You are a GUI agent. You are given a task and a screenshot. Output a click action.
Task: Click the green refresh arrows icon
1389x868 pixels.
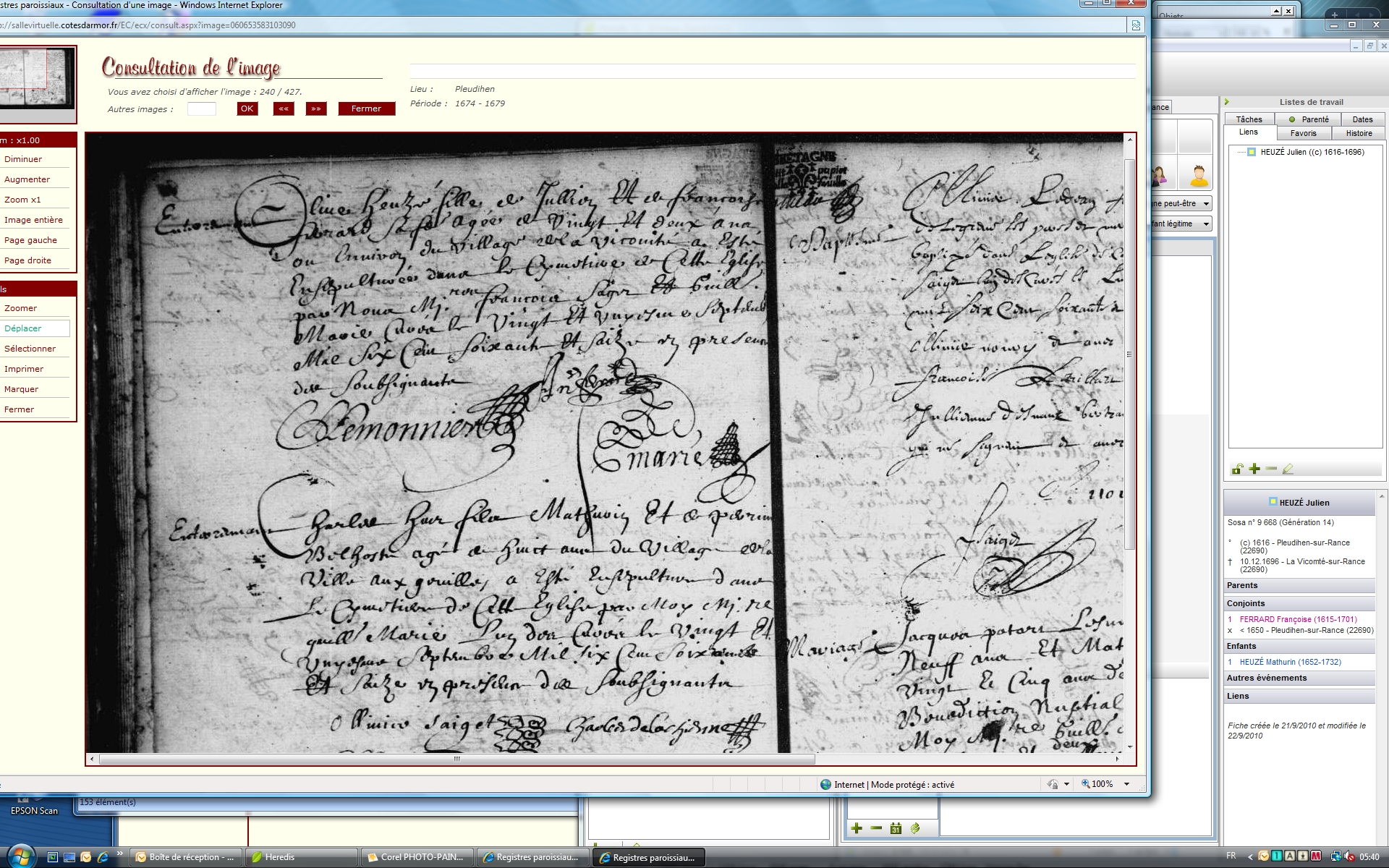tap(914, 828)
